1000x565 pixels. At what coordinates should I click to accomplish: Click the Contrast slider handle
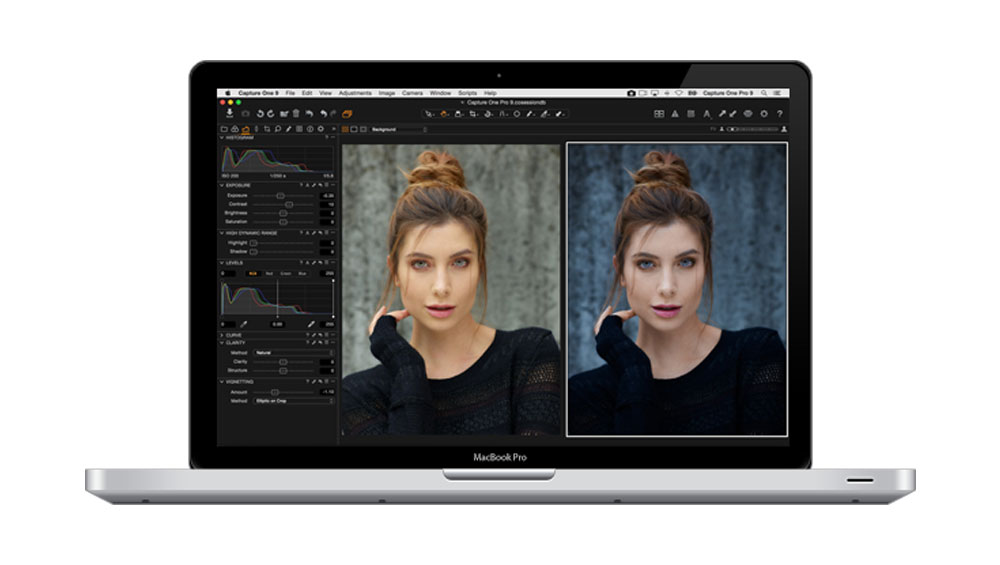pos(289,204)
